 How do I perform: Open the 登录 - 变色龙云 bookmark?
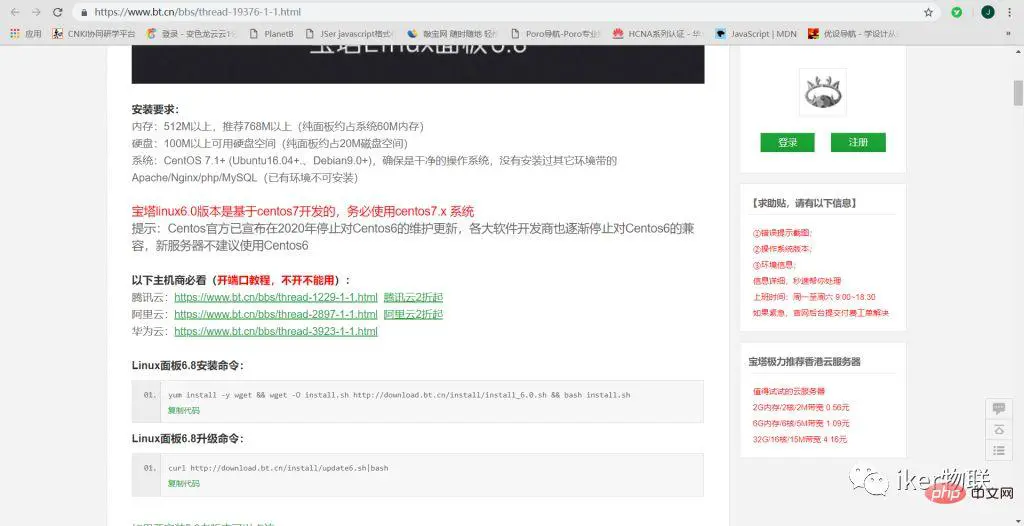(192, 33)
